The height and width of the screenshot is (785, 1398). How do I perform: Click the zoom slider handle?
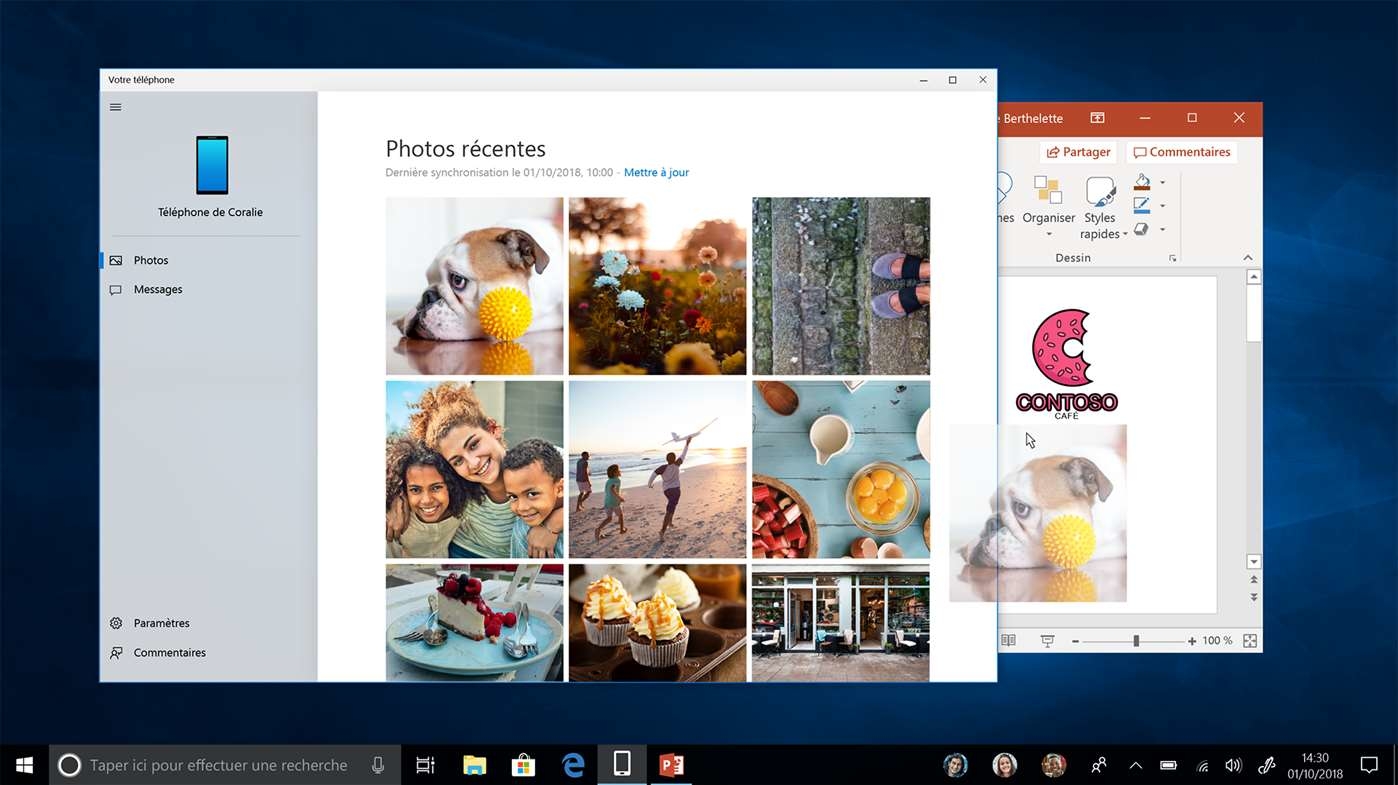click(x=1136, y=641)
